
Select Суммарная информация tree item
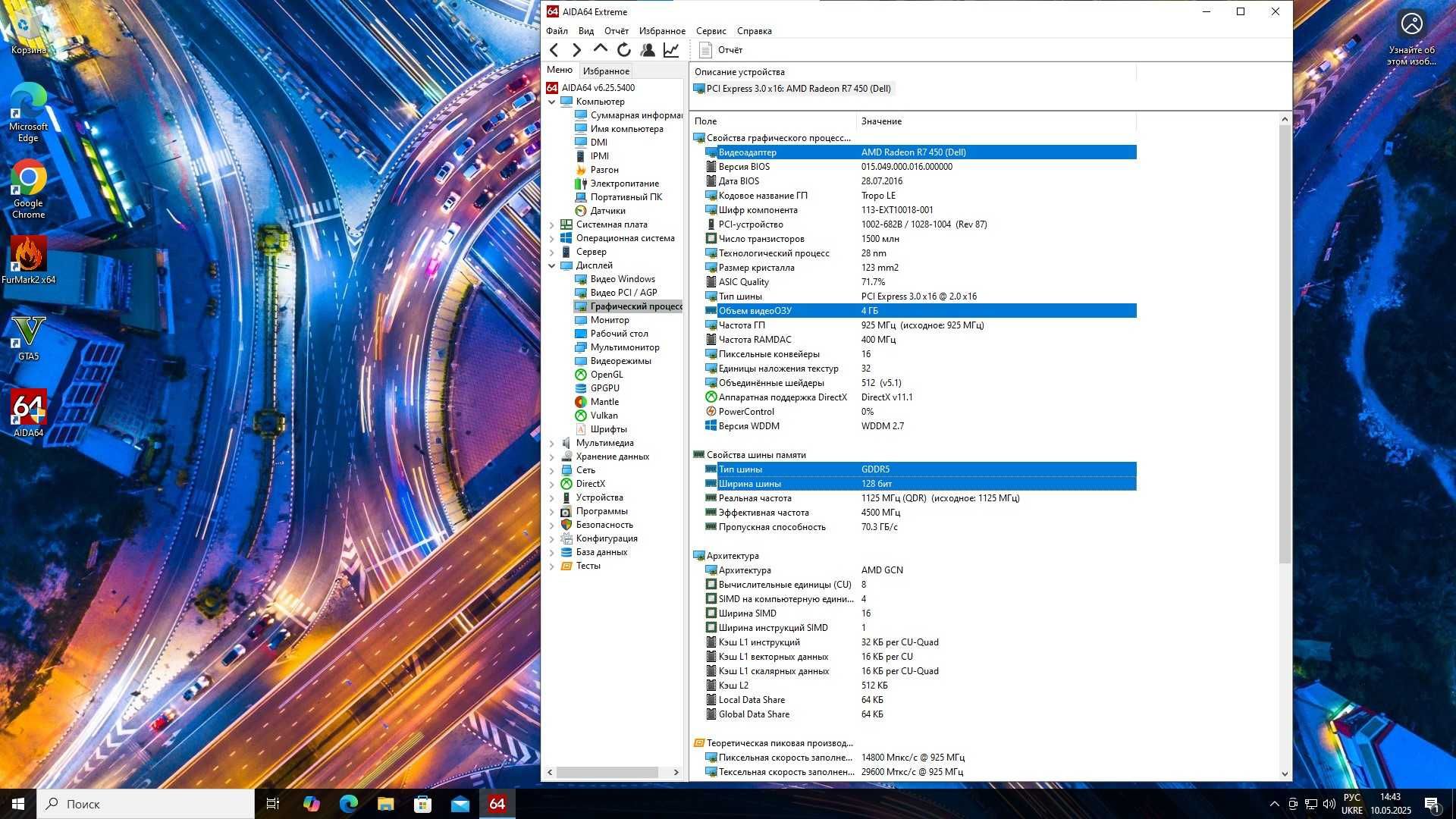tap(629, 115)
